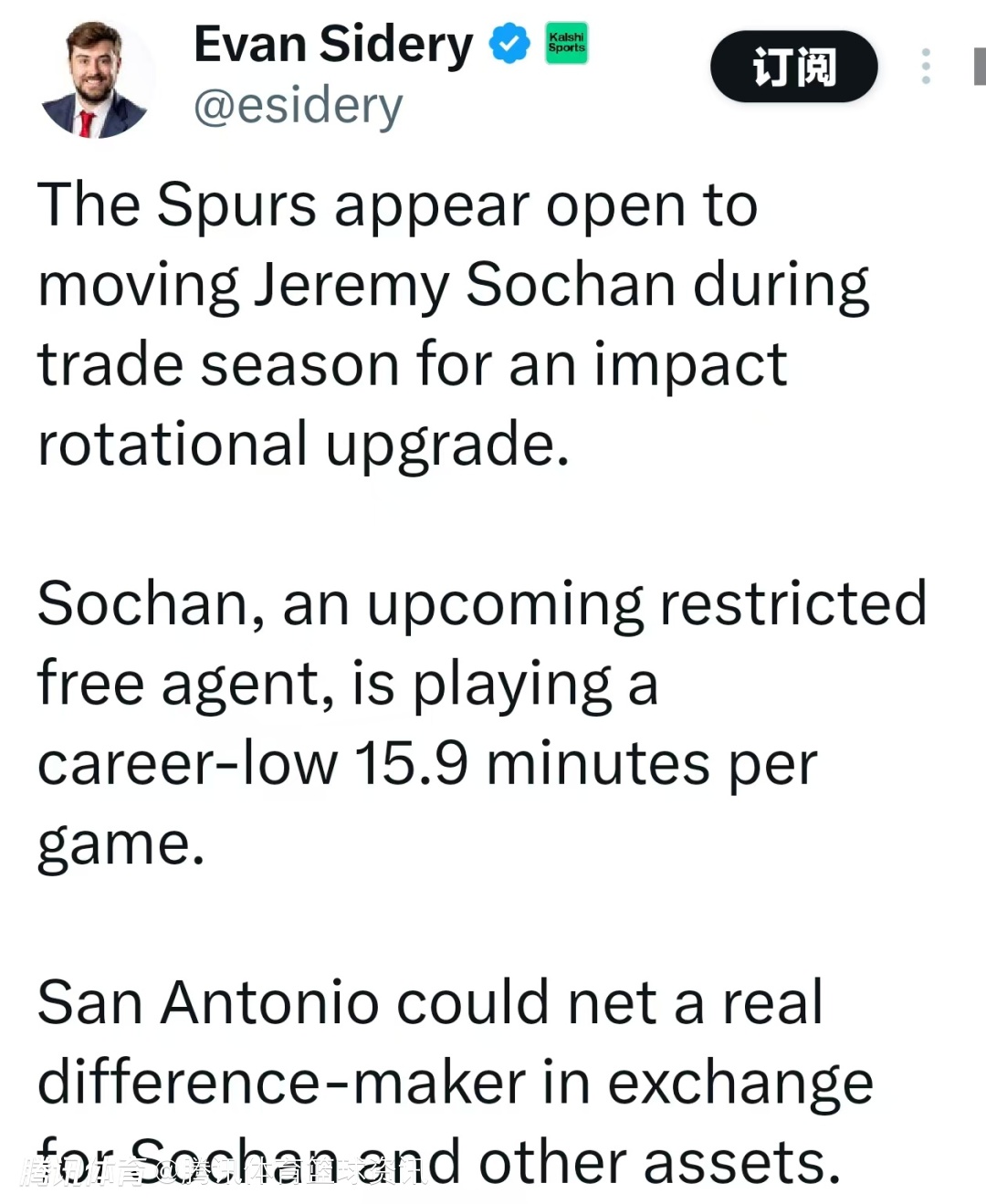This screenshot has height=1204, width=986.
Task: Click the blue verified checkmark badge
Action: click(x=509, y=45)
